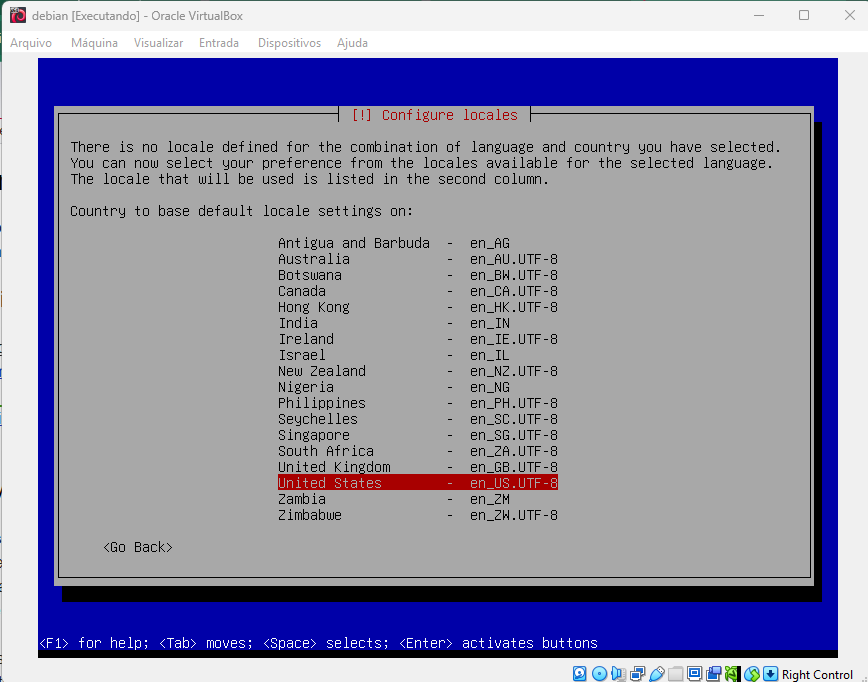
Task: Click the keyboard capture arrow icon
Action: (770, 674)
